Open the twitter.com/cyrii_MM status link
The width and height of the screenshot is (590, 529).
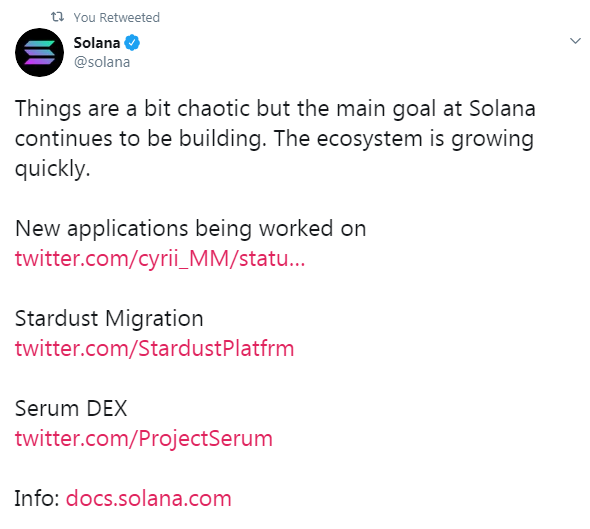pyautogui.click(x=160, y=258)
